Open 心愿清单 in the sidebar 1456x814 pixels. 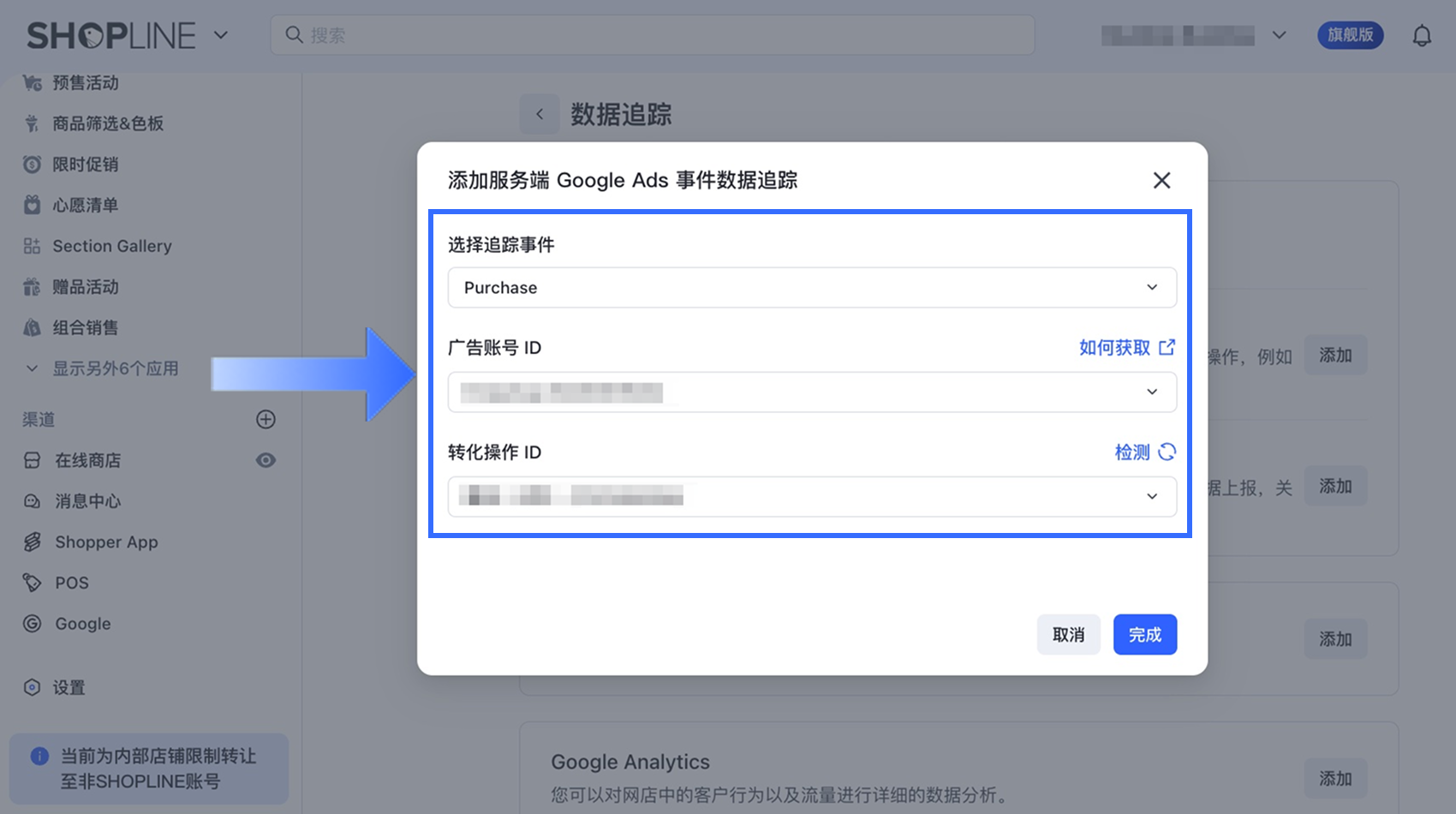[86, 205]
